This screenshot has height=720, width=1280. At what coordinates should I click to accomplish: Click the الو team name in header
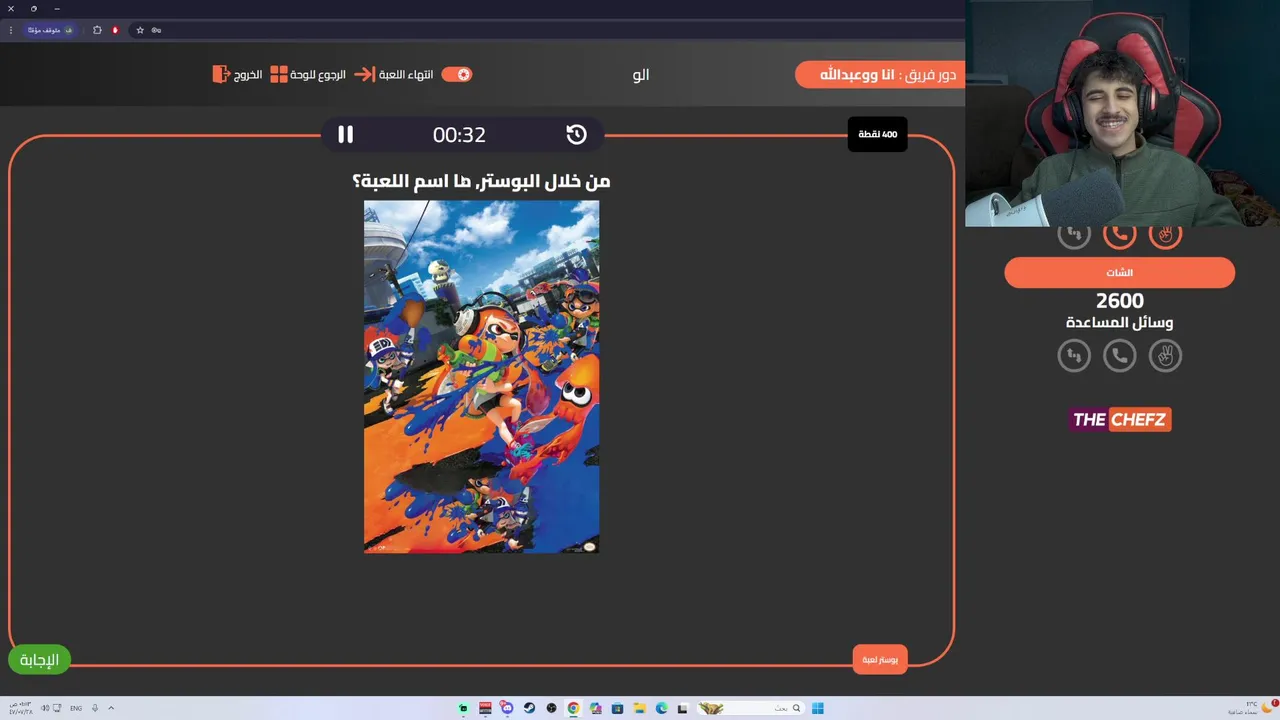pos(641,74)
